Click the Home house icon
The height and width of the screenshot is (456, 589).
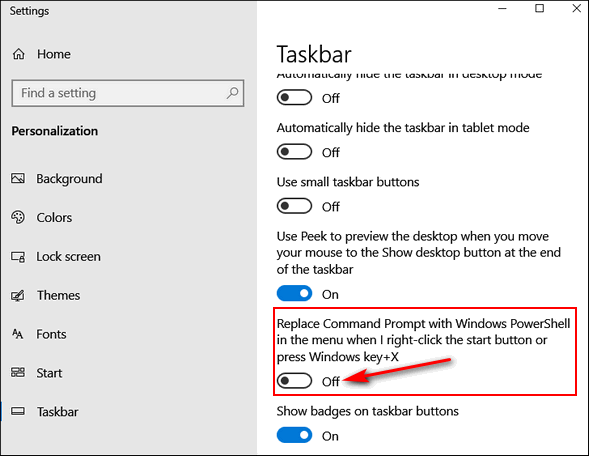(x=19, y=54)
